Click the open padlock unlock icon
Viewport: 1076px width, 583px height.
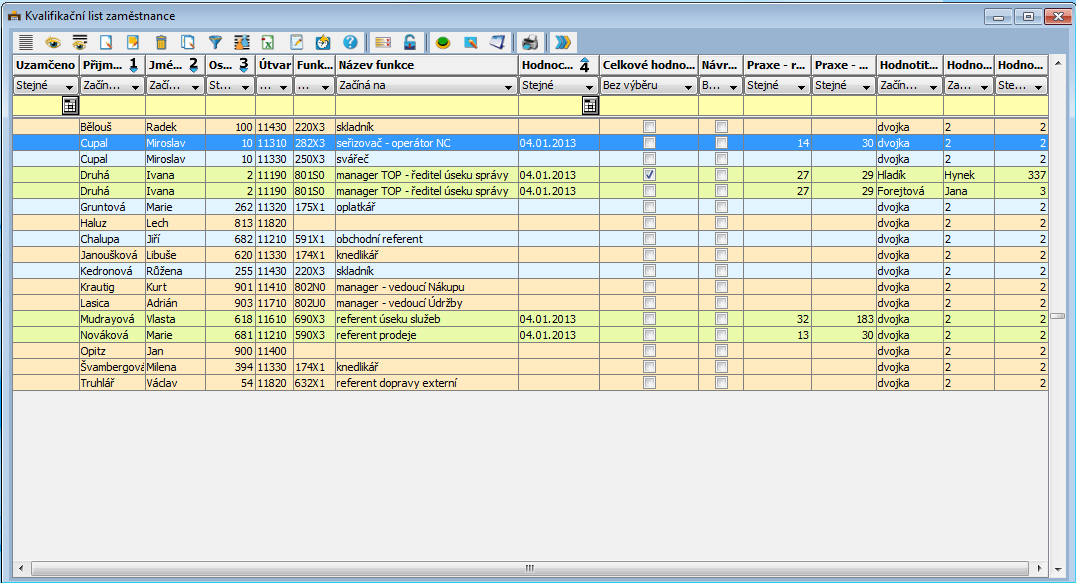pyautogui.click(x=410, y=42)
